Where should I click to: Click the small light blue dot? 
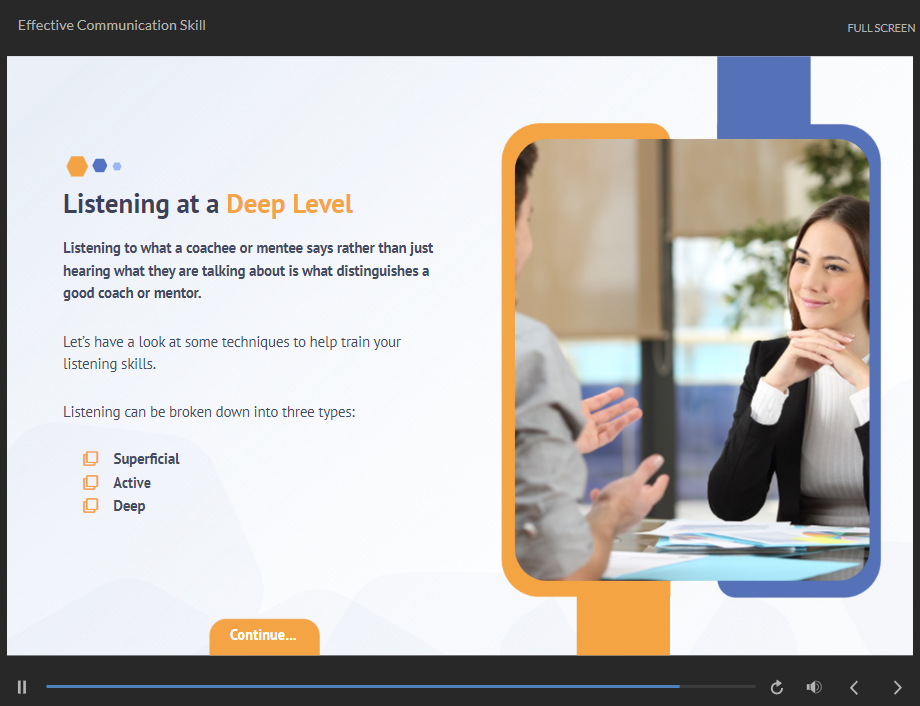[117, 166]
